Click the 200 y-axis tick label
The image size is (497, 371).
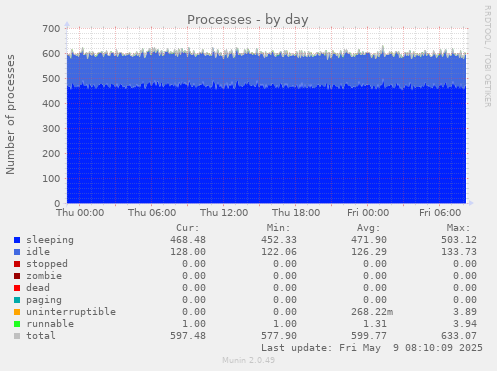(x=51, y=154)
